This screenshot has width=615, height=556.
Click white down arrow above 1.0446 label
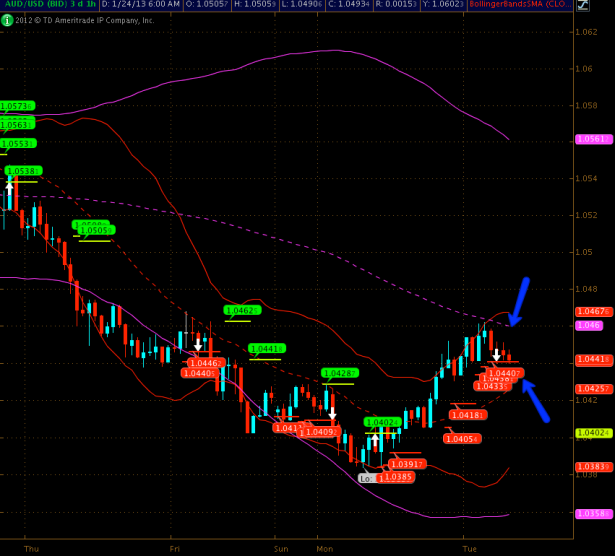197,345
